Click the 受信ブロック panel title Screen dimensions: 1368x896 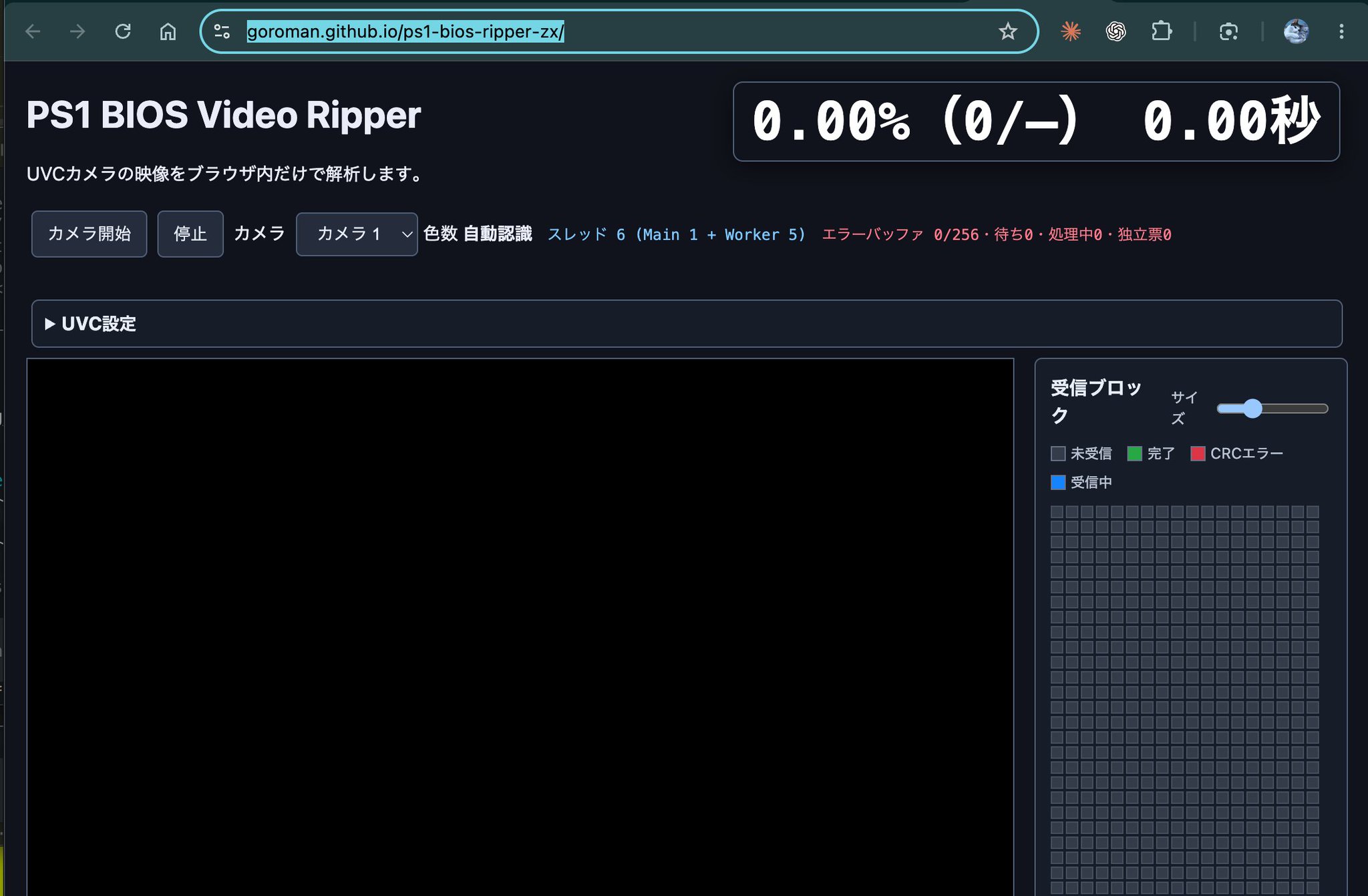point(1096,401)
